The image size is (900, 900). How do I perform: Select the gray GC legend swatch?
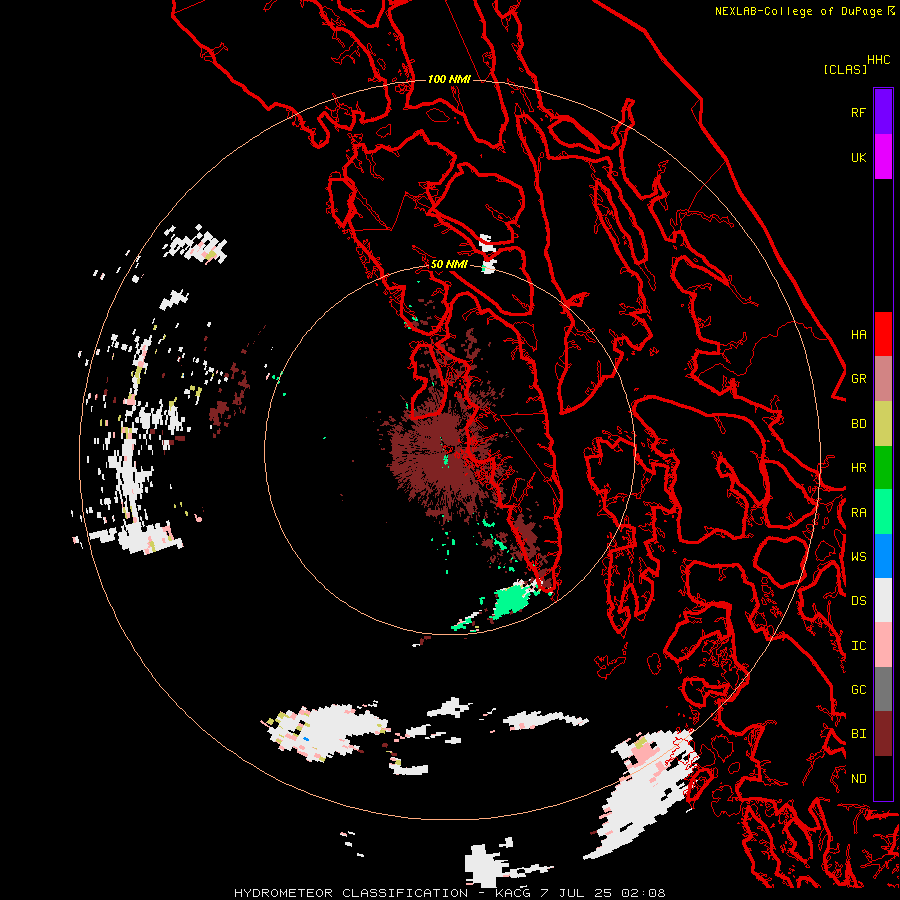[x=883, y=689]
